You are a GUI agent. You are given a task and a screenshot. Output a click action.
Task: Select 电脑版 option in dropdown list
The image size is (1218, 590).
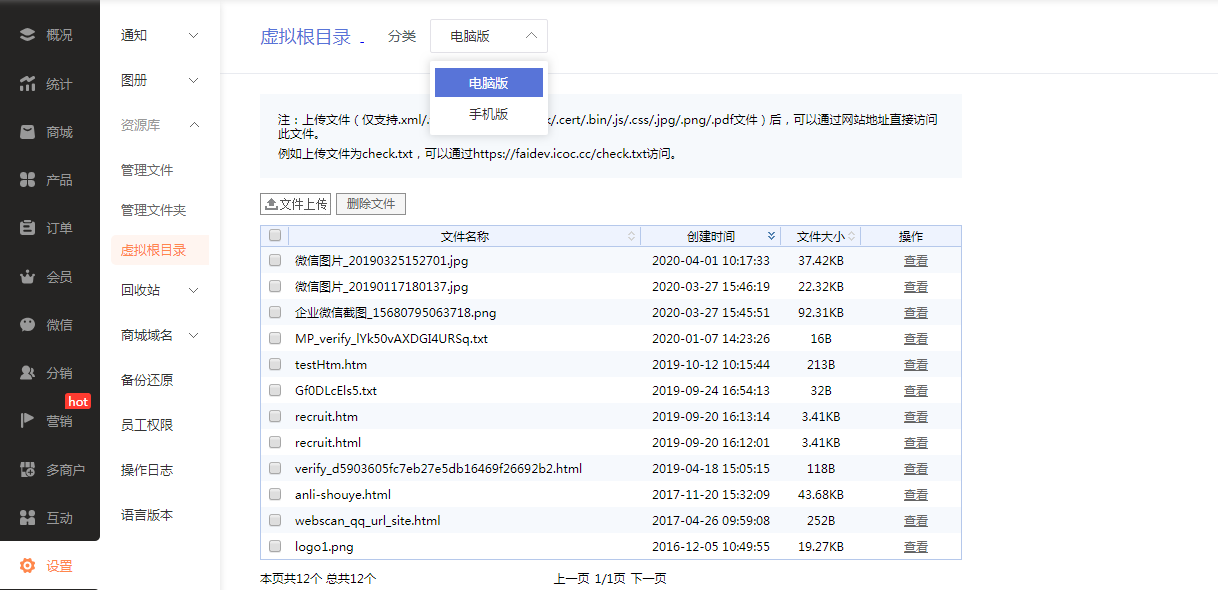click(x=489, y=83)
